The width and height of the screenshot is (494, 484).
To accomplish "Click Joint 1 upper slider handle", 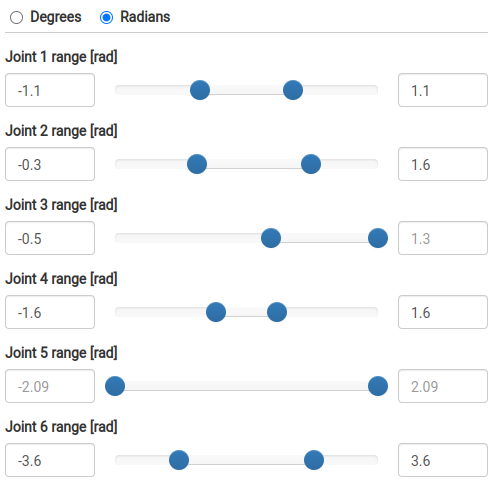I will coord(293,90).
